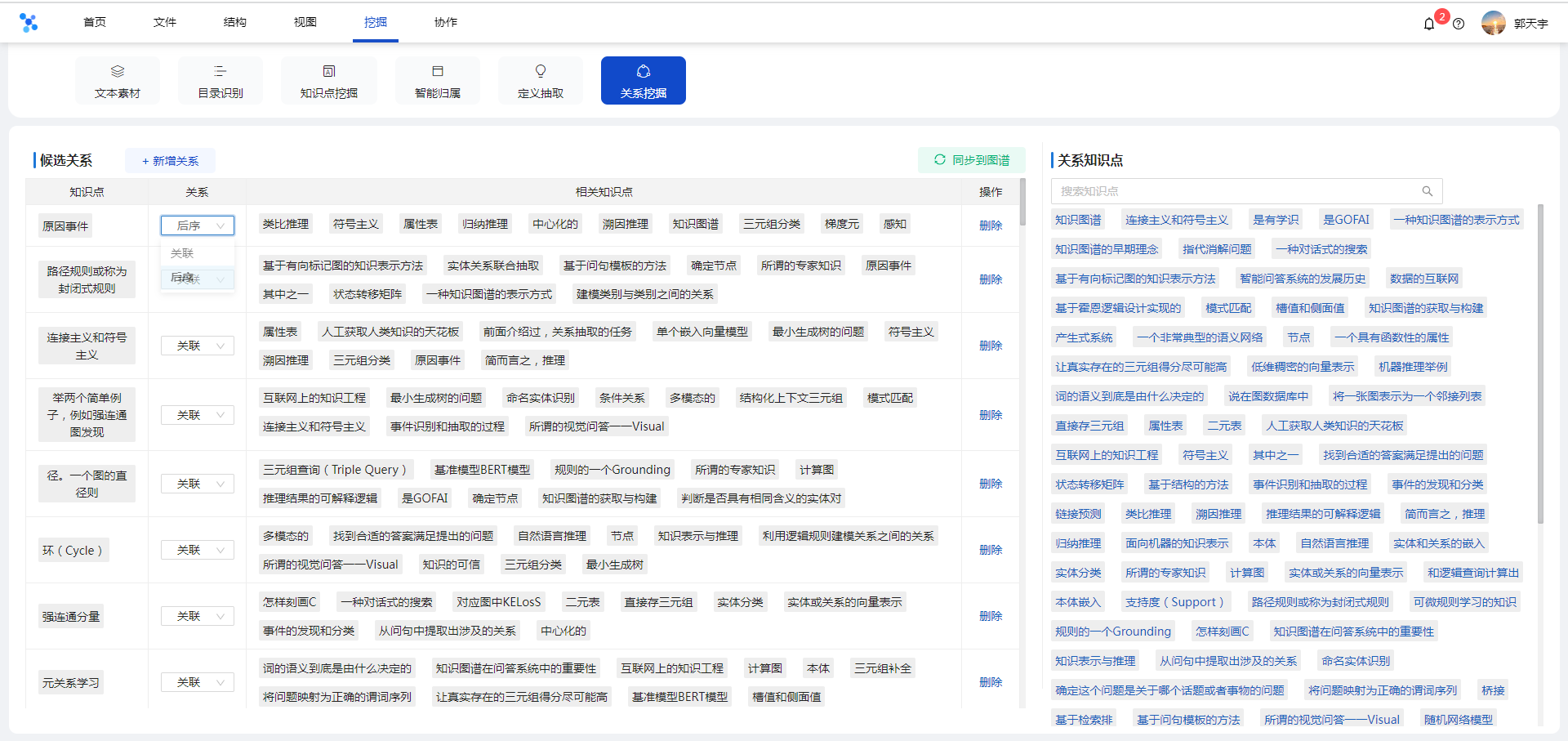Select 数据的互联网 knowledge point

click(1424, 279)
